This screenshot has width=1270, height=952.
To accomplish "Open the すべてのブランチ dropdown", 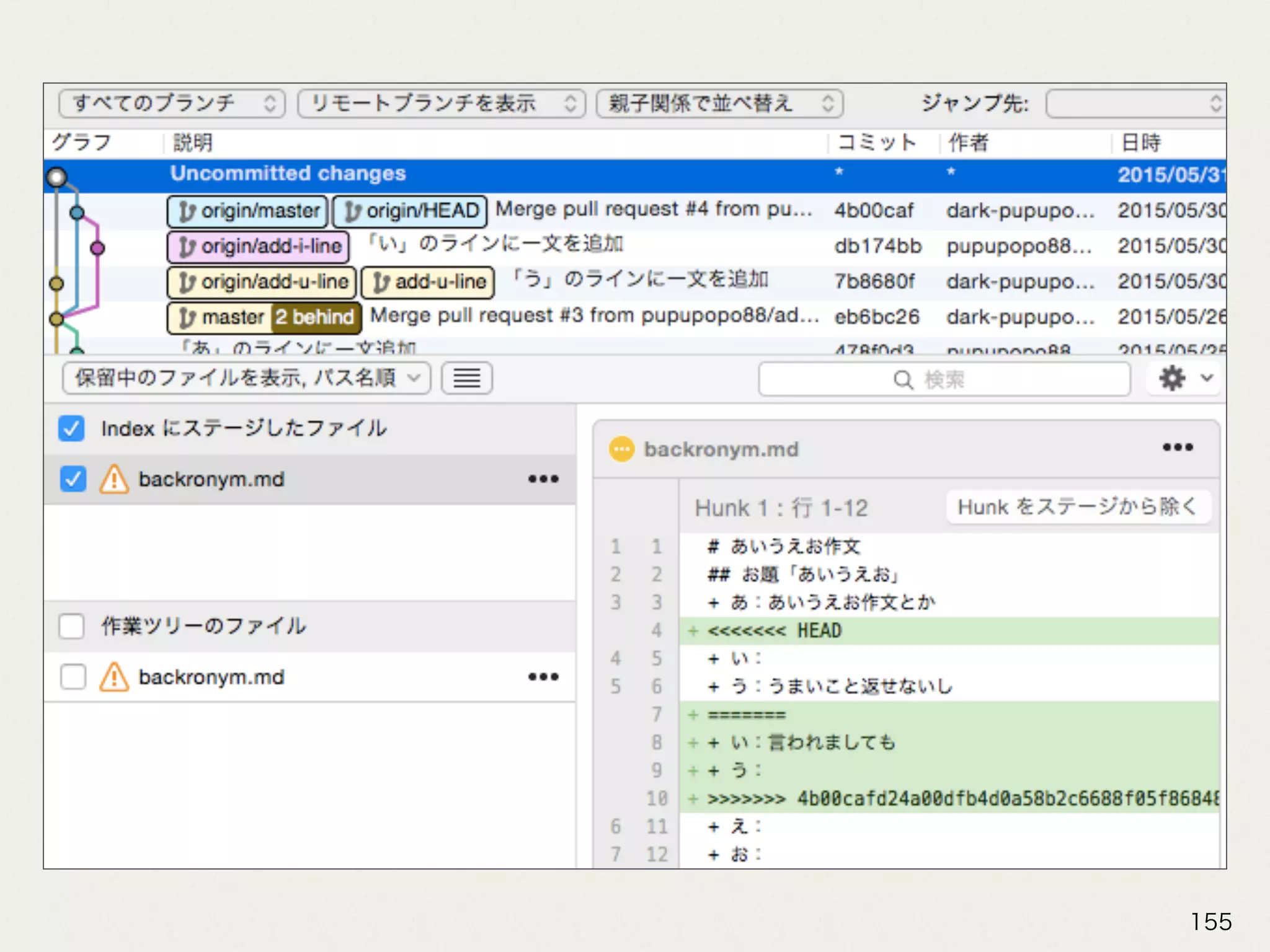I will coord(172,104).
